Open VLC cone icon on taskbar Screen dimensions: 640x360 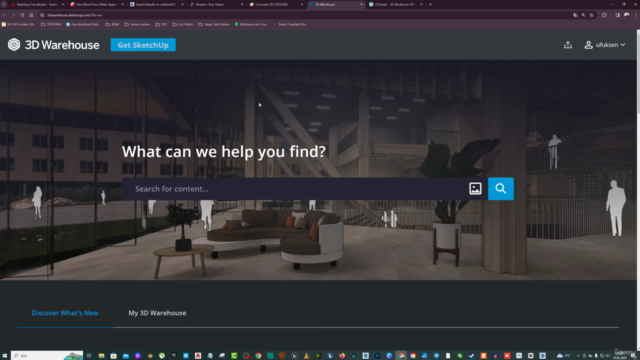tap(306, 356)
